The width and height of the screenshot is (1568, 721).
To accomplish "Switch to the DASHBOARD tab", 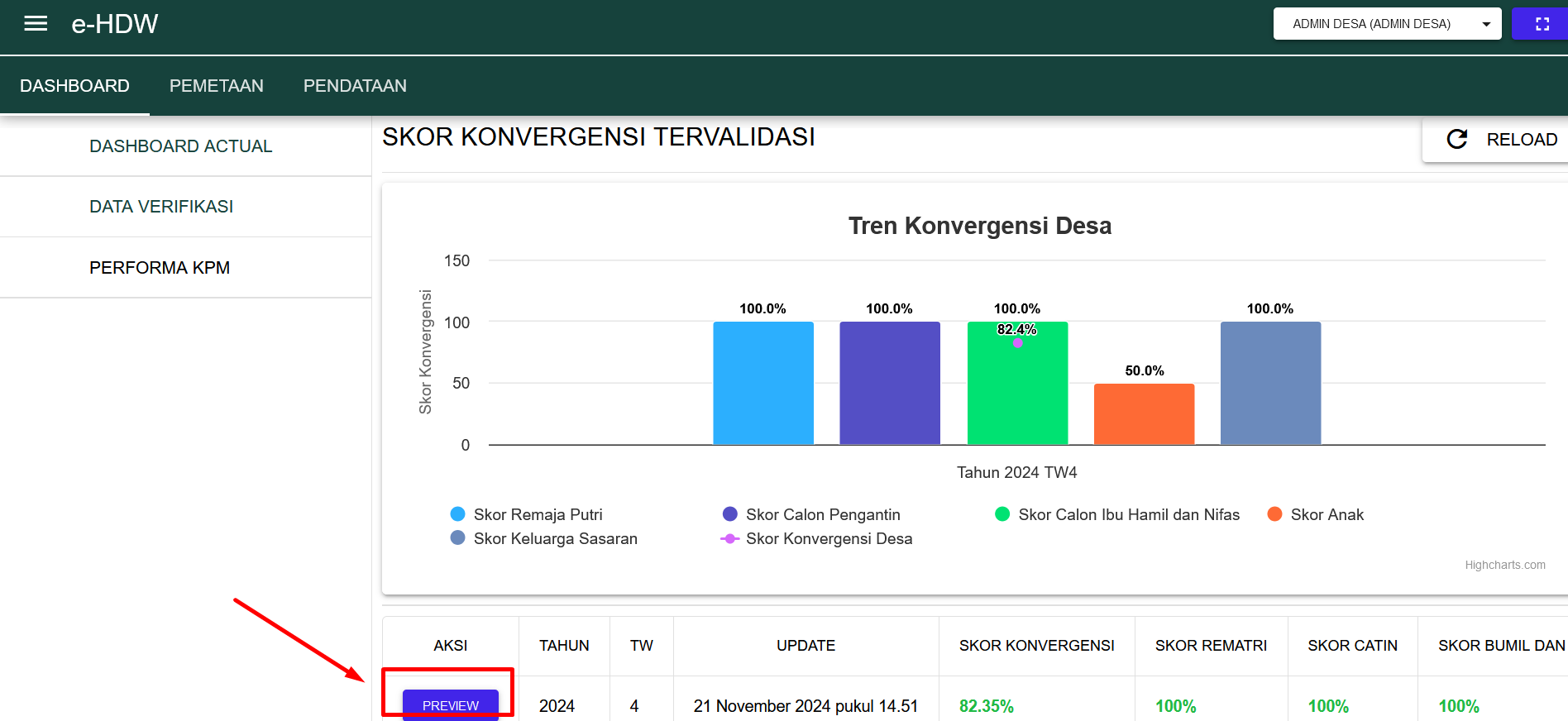I will tap(74, 86).
